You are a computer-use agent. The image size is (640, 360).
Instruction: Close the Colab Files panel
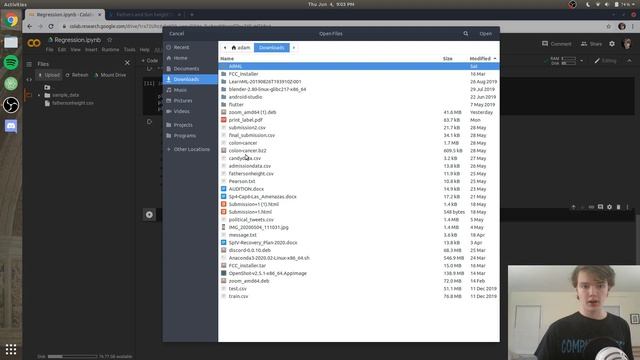click(127, 63)
